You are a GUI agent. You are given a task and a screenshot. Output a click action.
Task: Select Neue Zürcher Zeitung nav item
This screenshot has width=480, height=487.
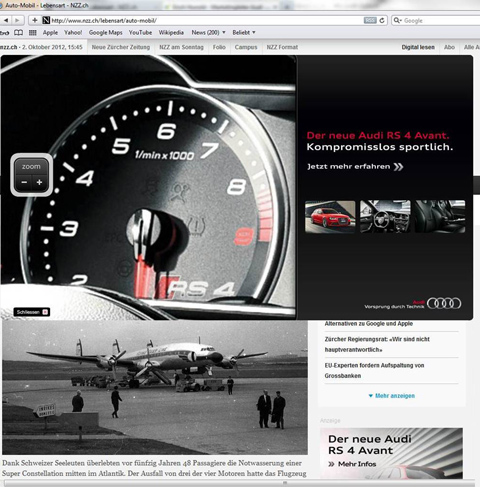point(121,47)
